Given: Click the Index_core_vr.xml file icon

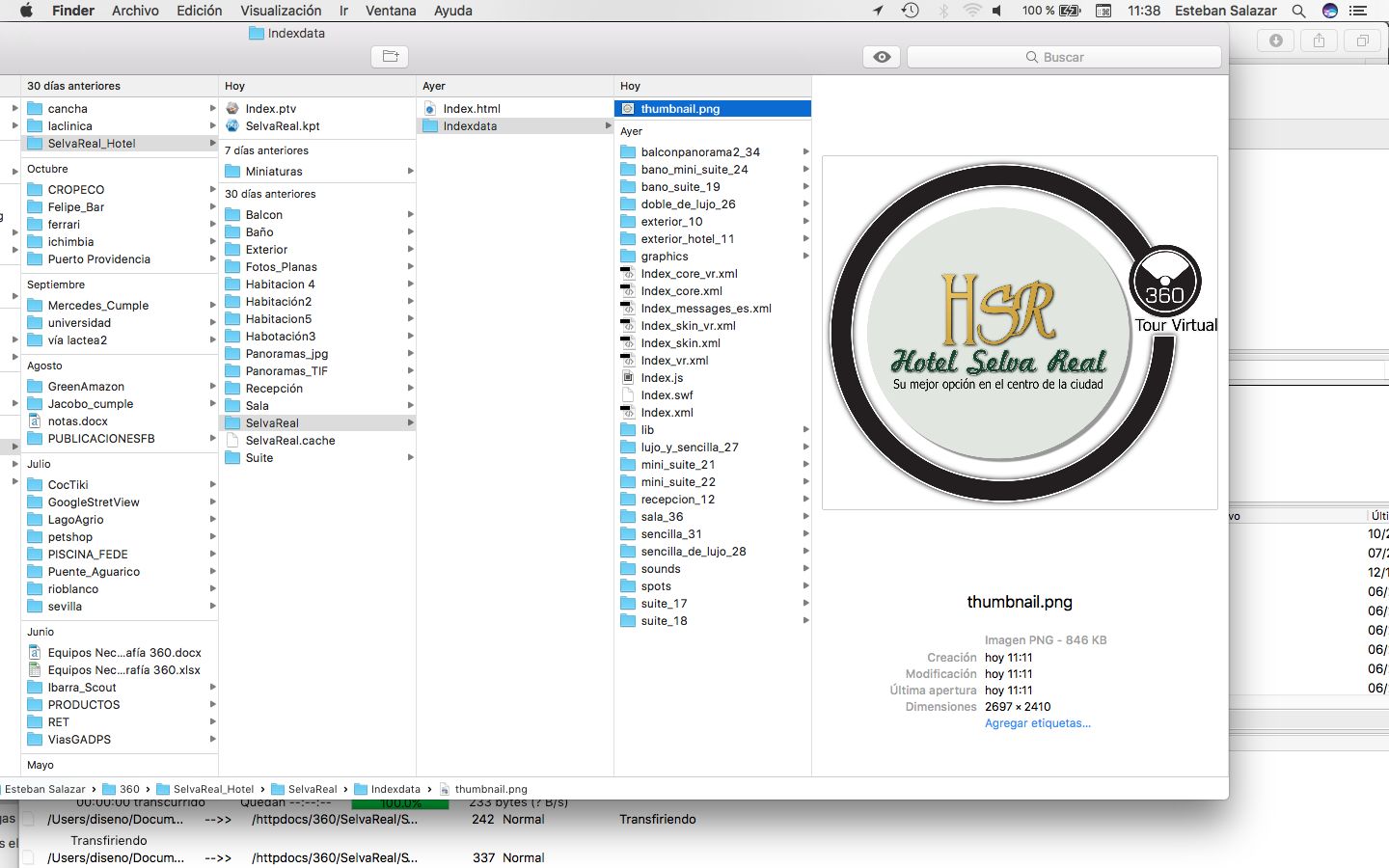Looking at the screenshot, I should click(628, 274).
